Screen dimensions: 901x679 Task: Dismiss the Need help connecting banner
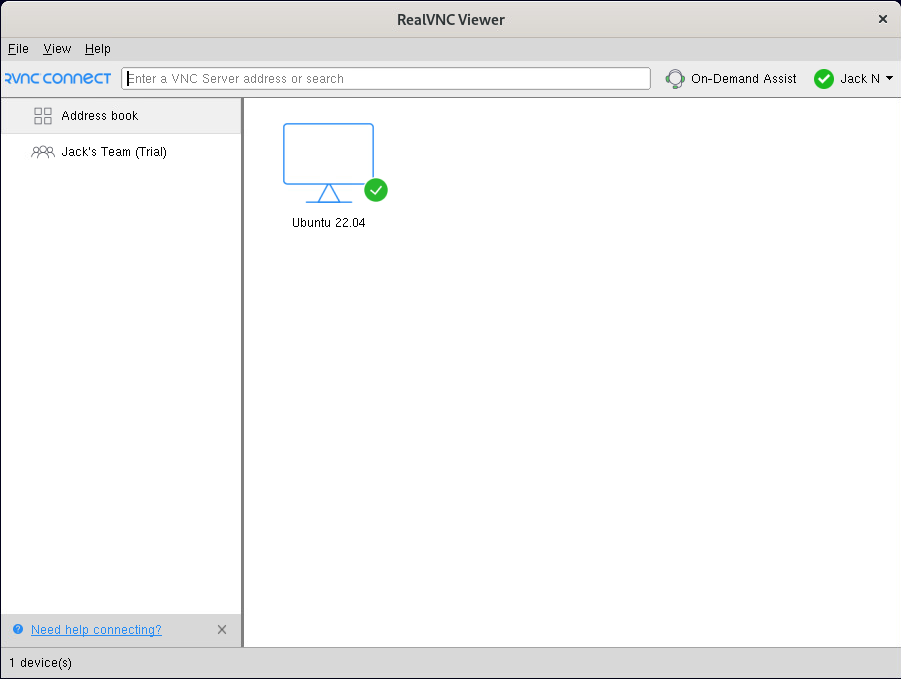222,630
